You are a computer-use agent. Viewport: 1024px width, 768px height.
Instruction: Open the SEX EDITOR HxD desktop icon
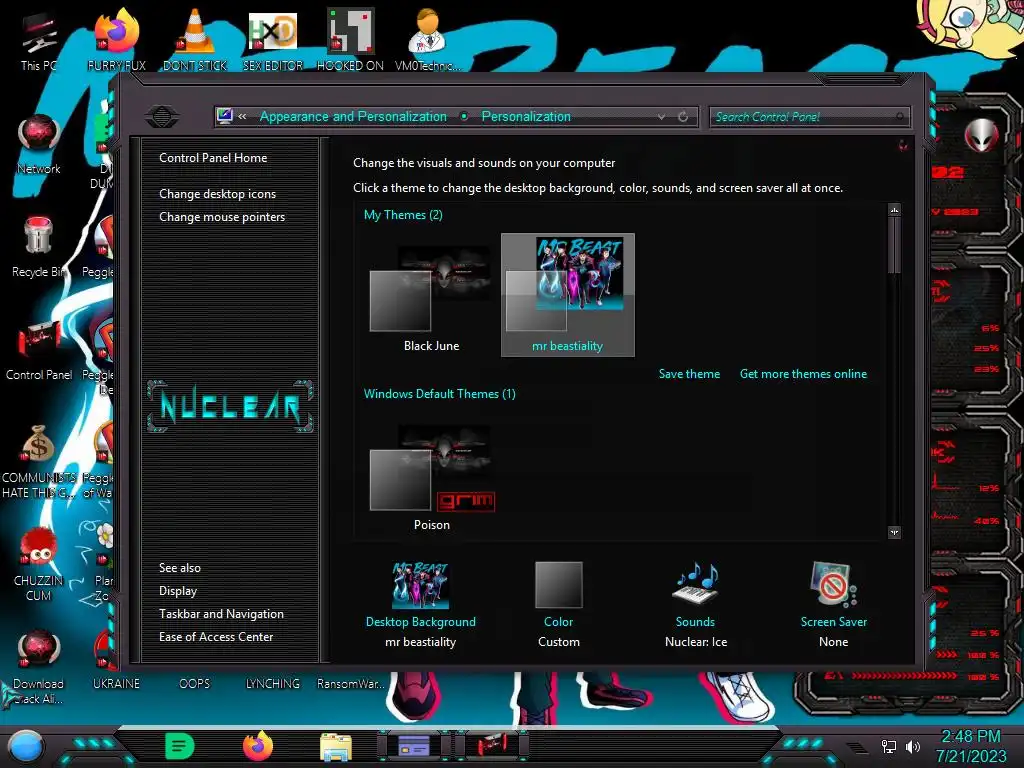[x=272, y=41]
